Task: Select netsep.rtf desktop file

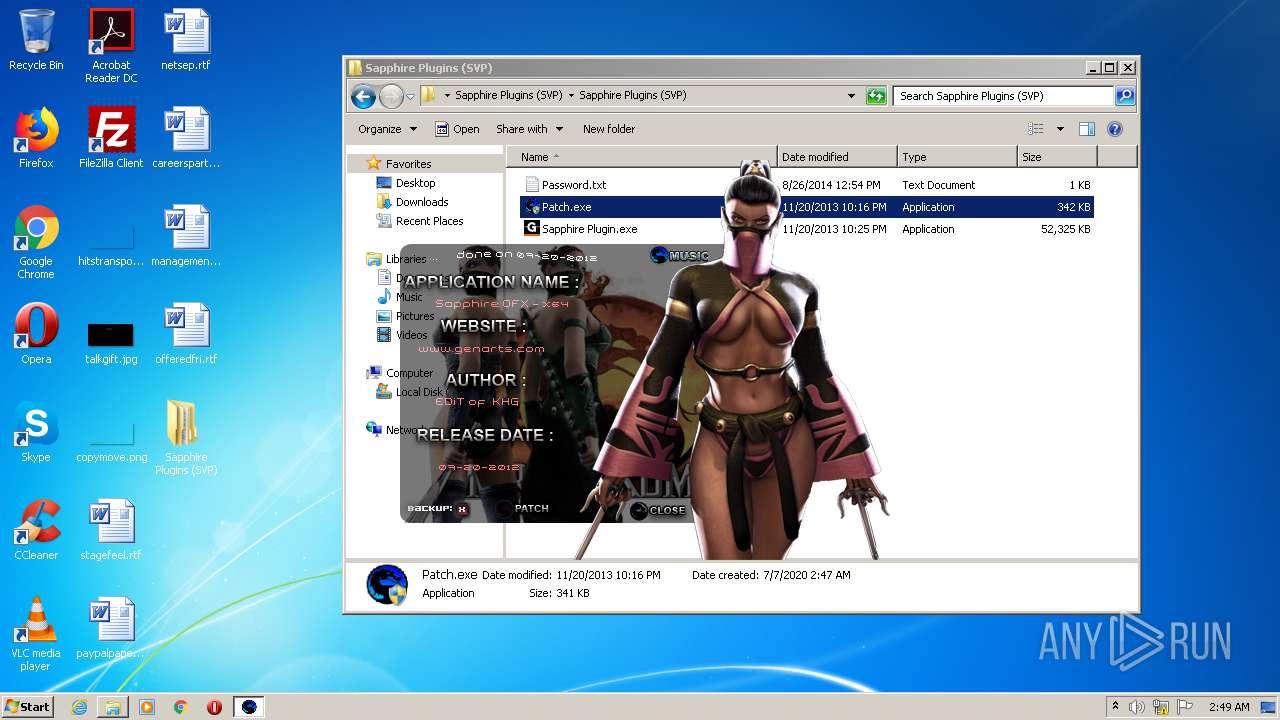Action: pyautogui.click(x=186, y=40)
